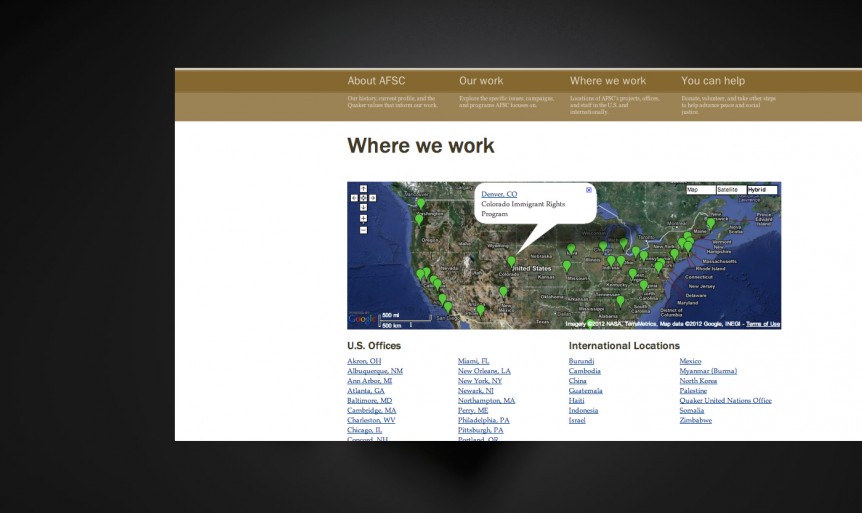Select the green marker in Missouri
This screenshot has height=513, width=862.
click(567, 266)
